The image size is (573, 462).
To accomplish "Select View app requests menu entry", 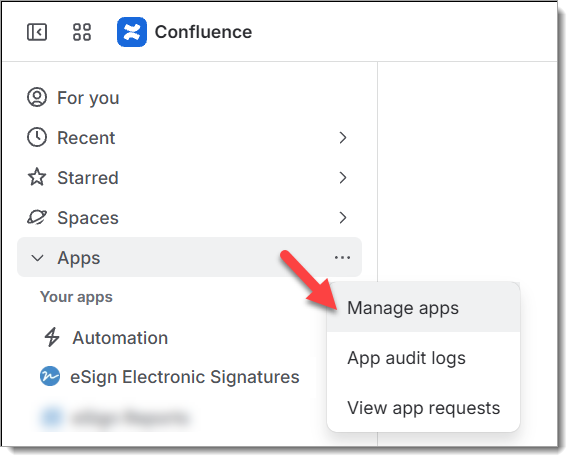I will coord(424,408).
